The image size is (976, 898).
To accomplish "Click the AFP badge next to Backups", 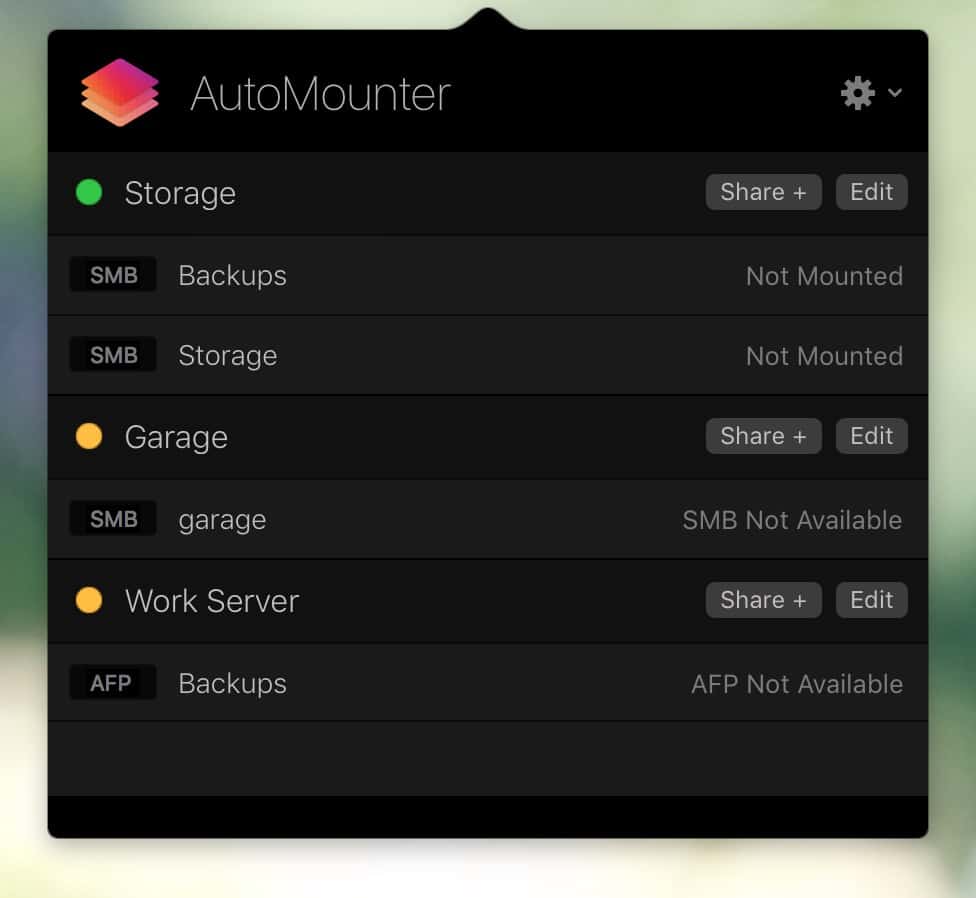I will click(x=112, y=682).
